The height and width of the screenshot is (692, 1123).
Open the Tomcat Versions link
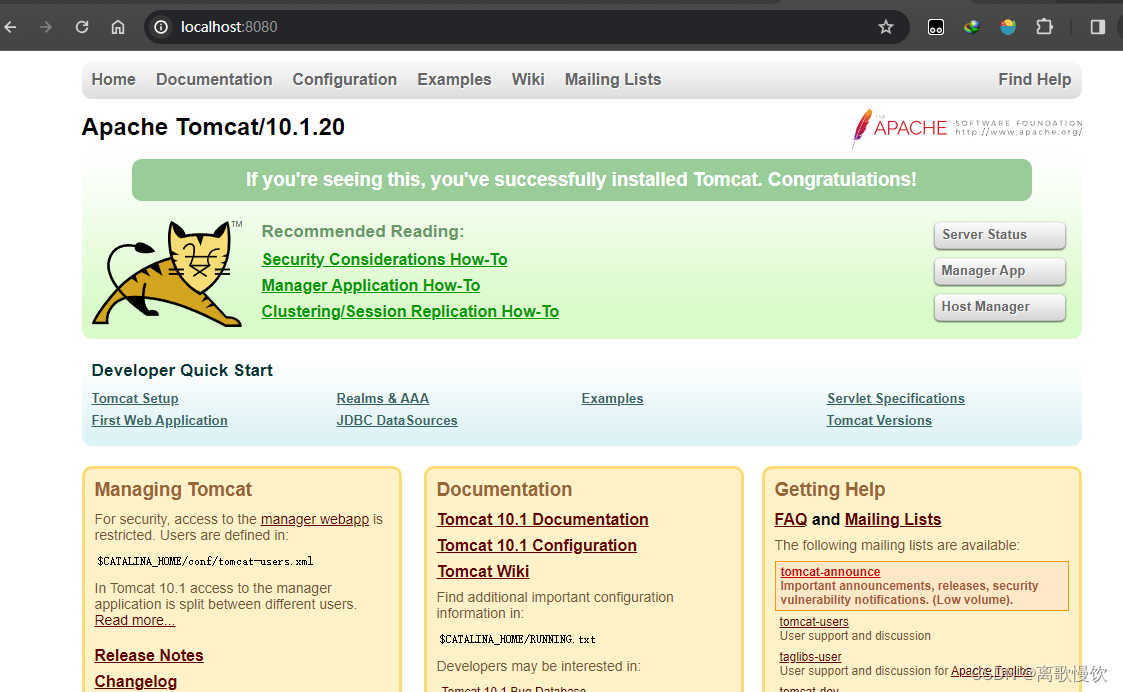879,421
